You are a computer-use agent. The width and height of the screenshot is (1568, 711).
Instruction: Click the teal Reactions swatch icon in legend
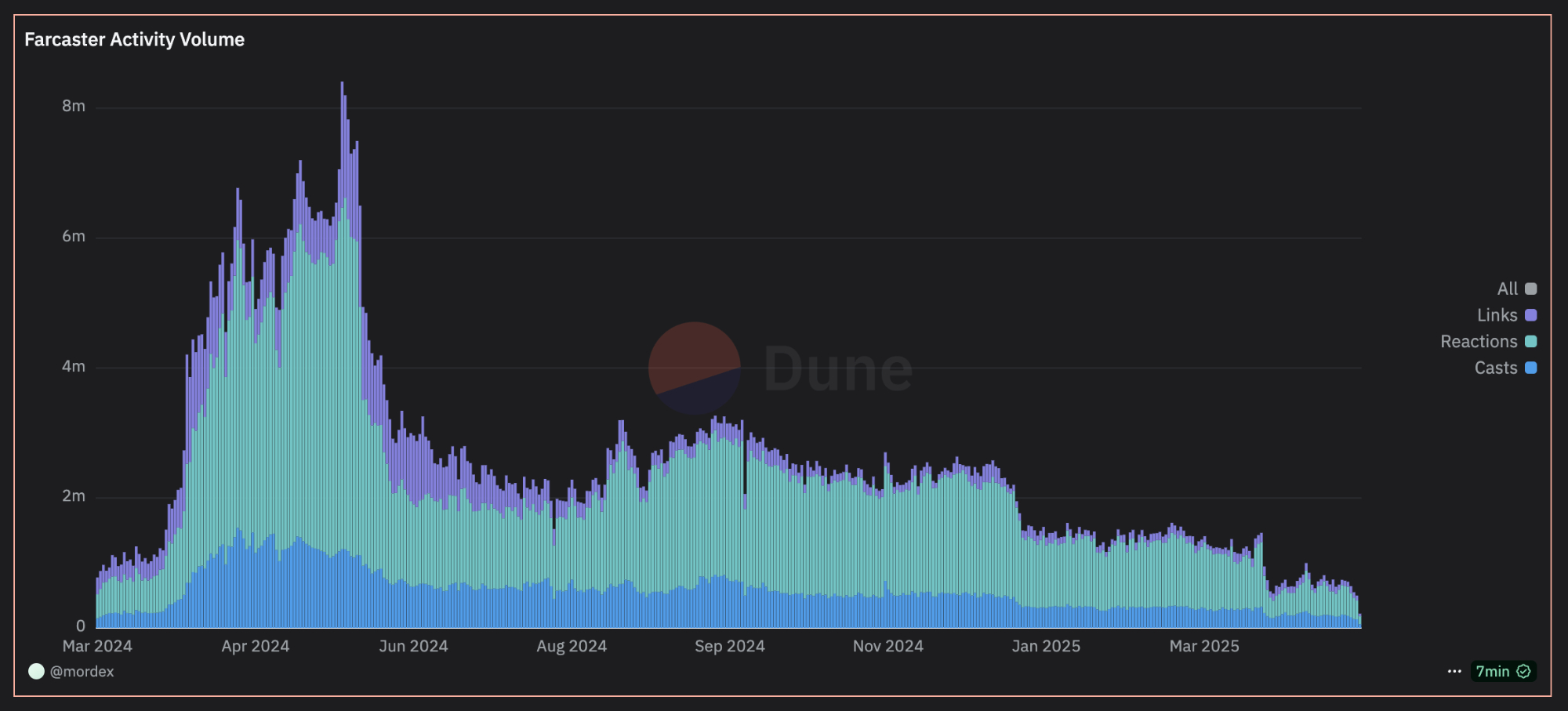(1529, 341)
